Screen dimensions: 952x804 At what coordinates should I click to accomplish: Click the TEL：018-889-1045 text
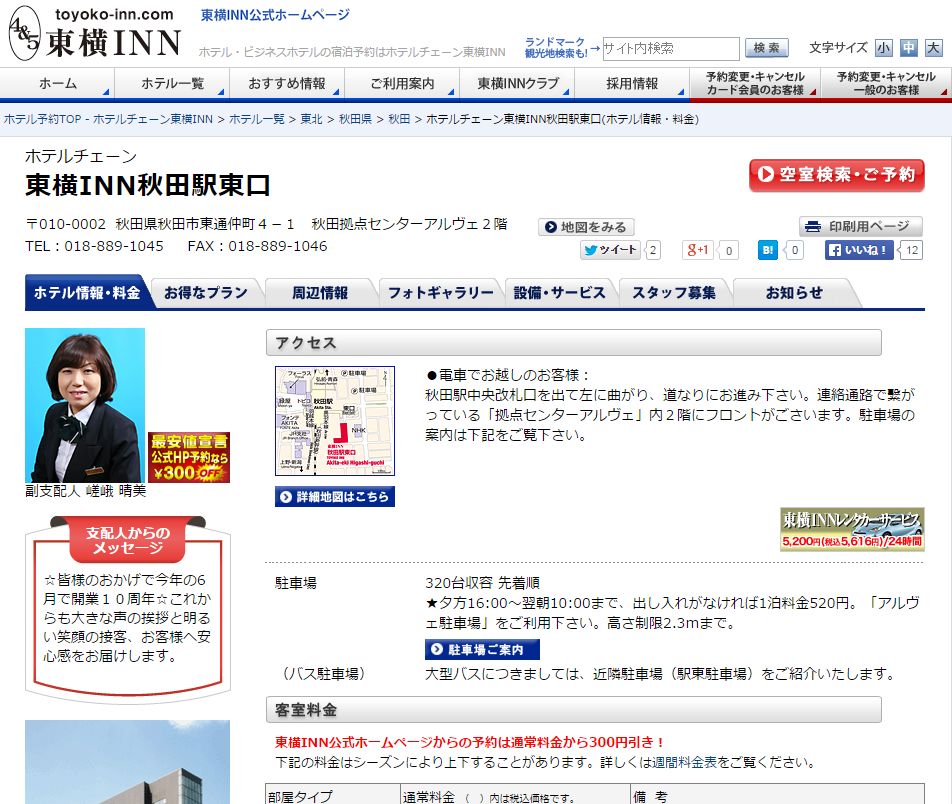[94, 246]
